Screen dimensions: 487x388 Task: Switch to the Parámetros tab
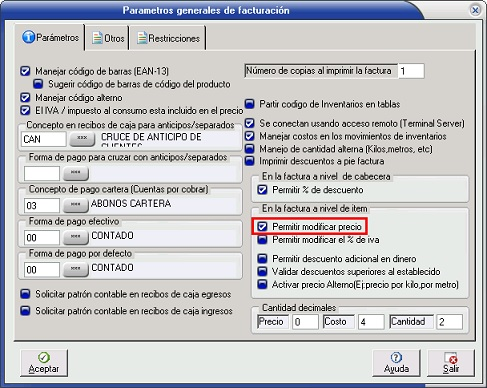(51, 37)
